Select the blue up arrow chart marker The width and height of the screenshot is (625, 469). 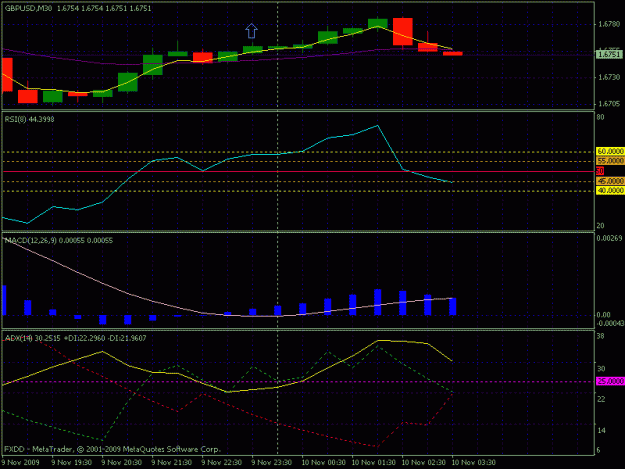[x=251, y=31]
